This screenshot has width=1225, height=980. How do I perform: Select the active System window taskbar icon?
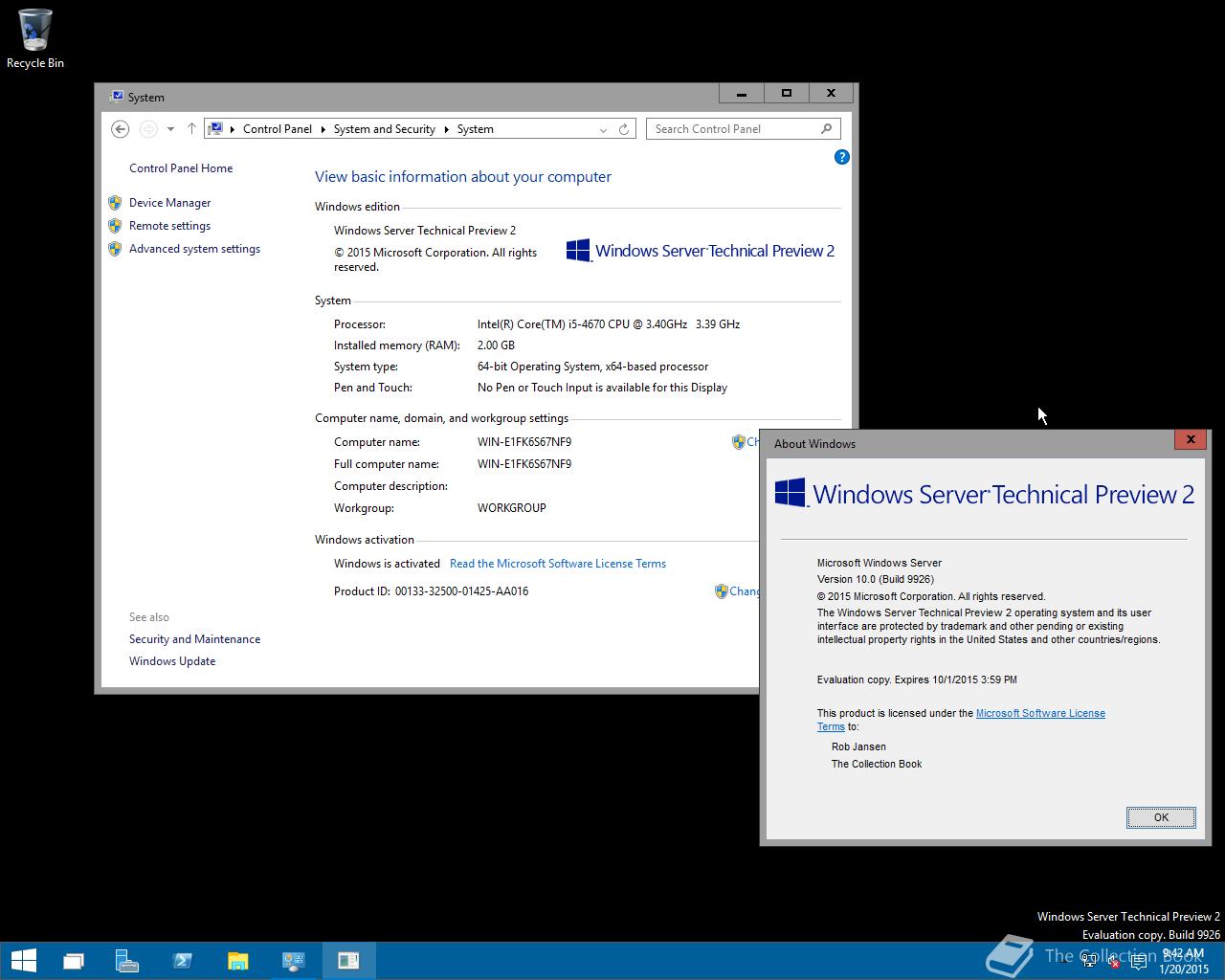(348, 960)
